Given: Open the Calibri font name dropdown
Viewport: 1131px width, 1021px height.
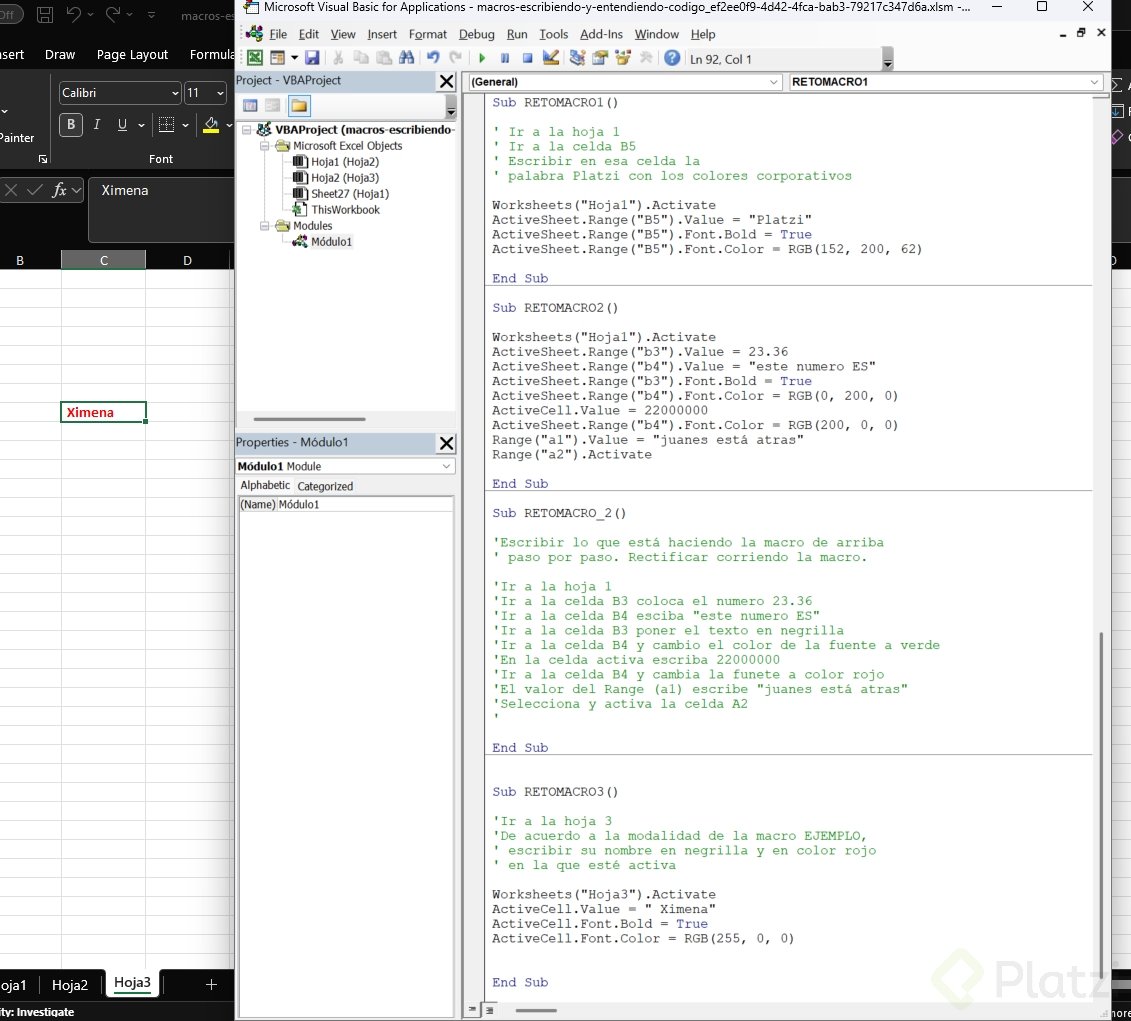Looking at the screenshot, I should [175, 93].
